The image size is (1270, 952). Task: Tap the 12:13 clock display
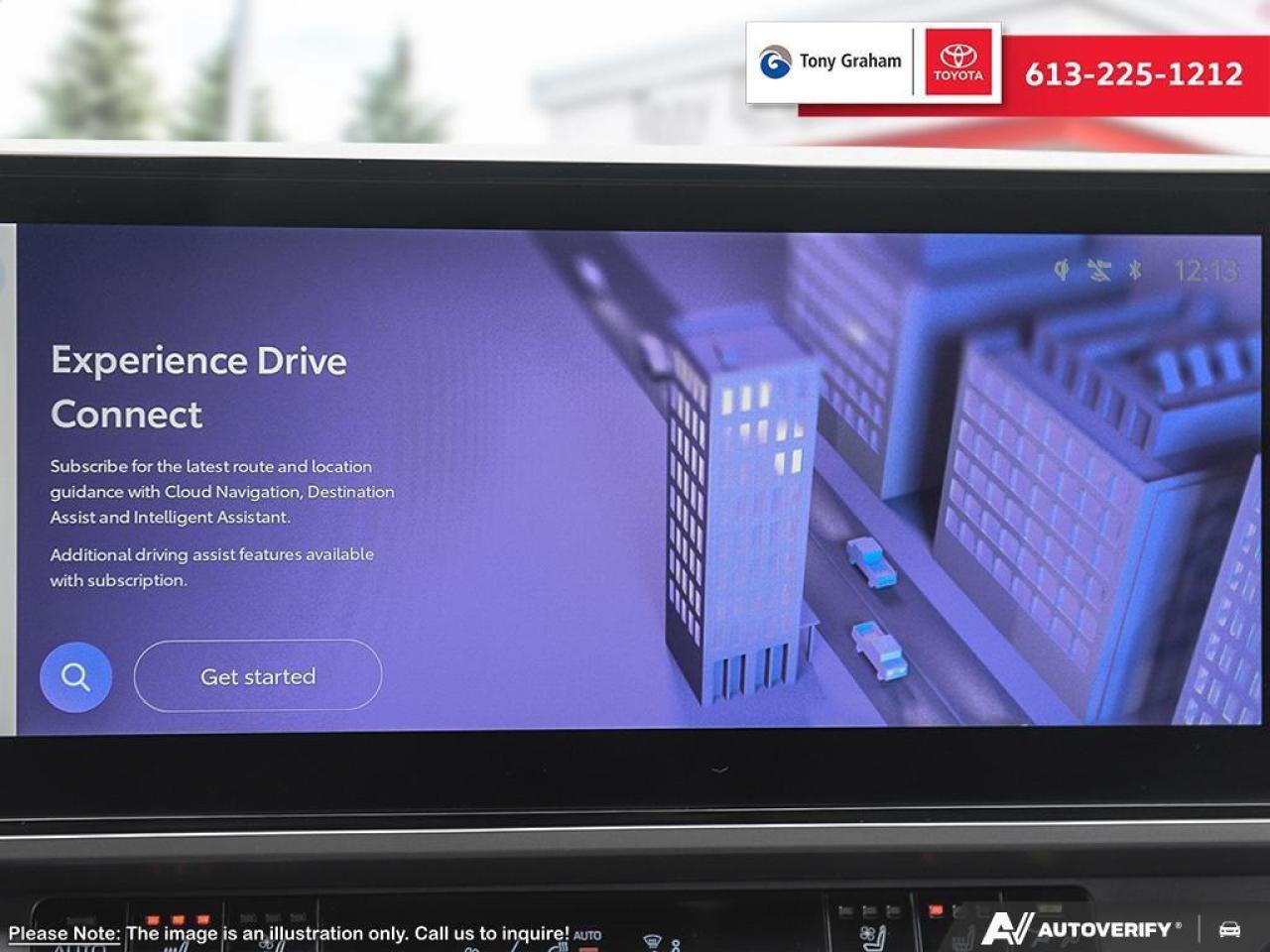tap(1205, 271)
